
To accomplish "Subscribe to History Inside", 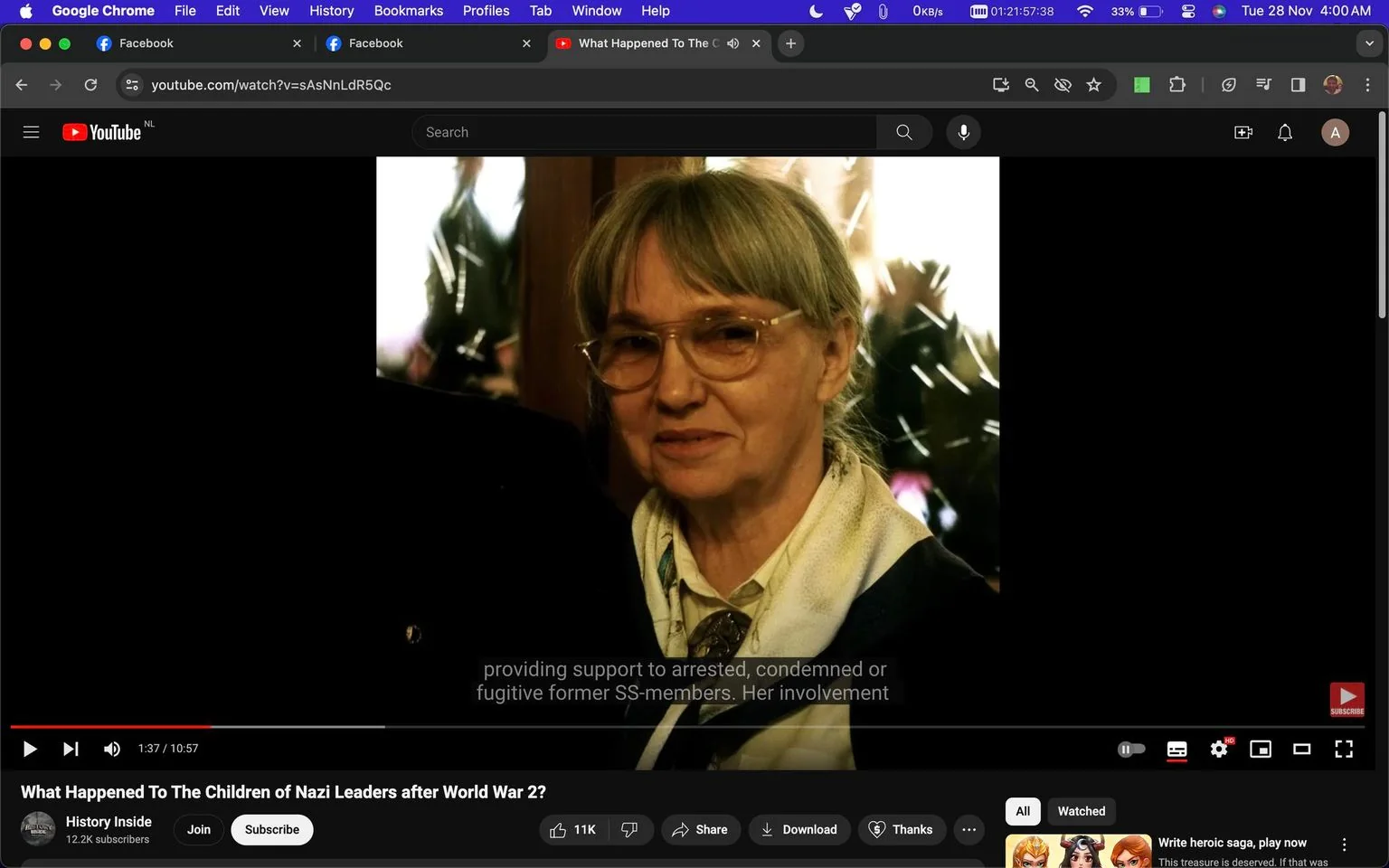I will 272,829.
